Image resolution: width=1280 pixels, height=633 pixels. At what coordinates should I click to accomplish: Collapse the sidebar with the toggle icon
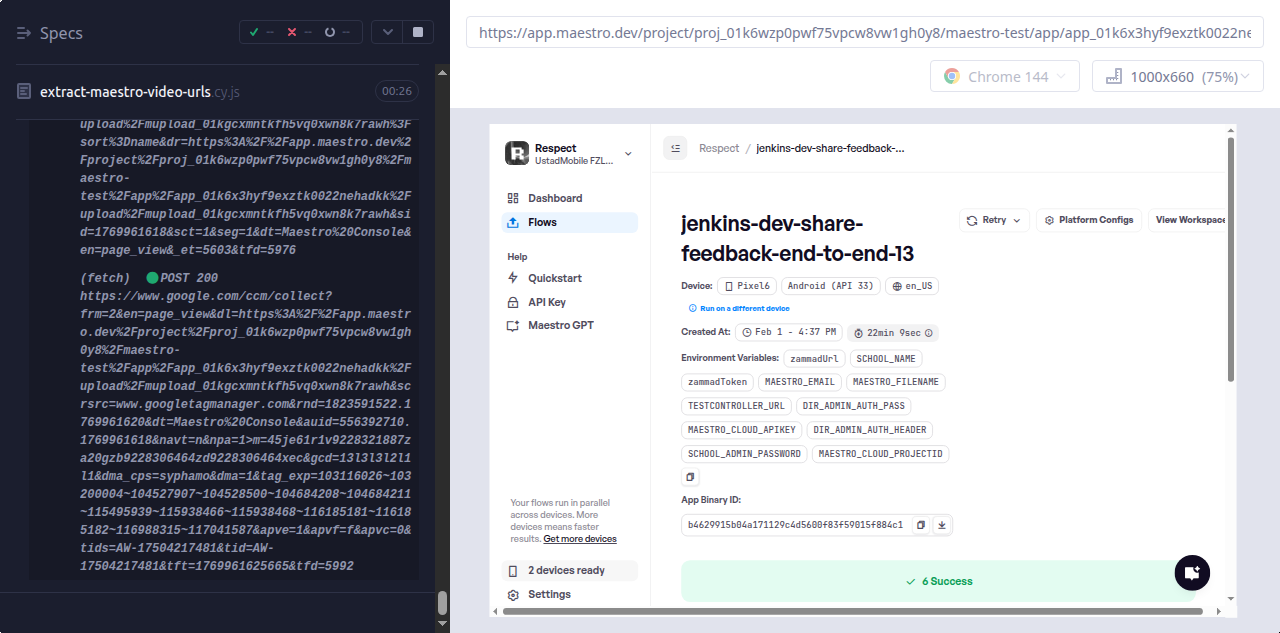tap(675, 148)
